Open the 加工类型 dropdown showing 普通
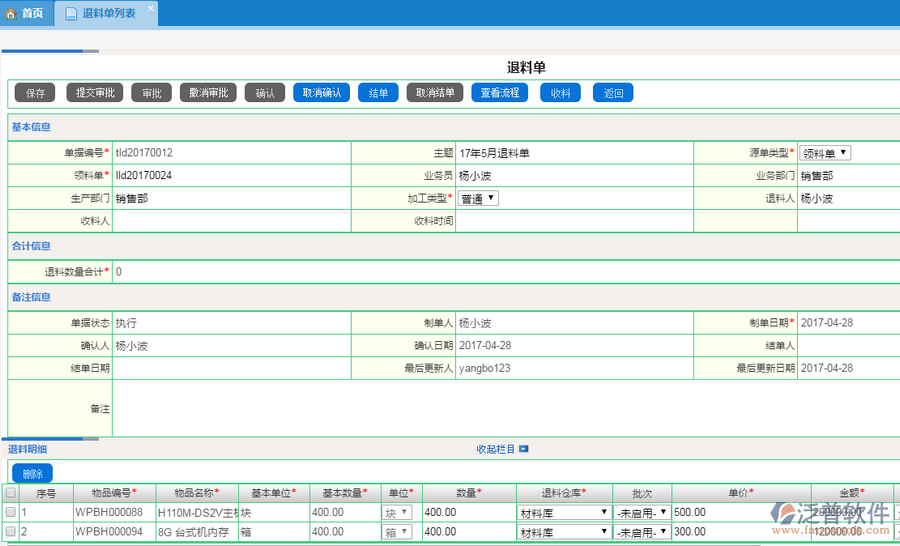Viewport: 900px width, 546px height. click(478, 198)
